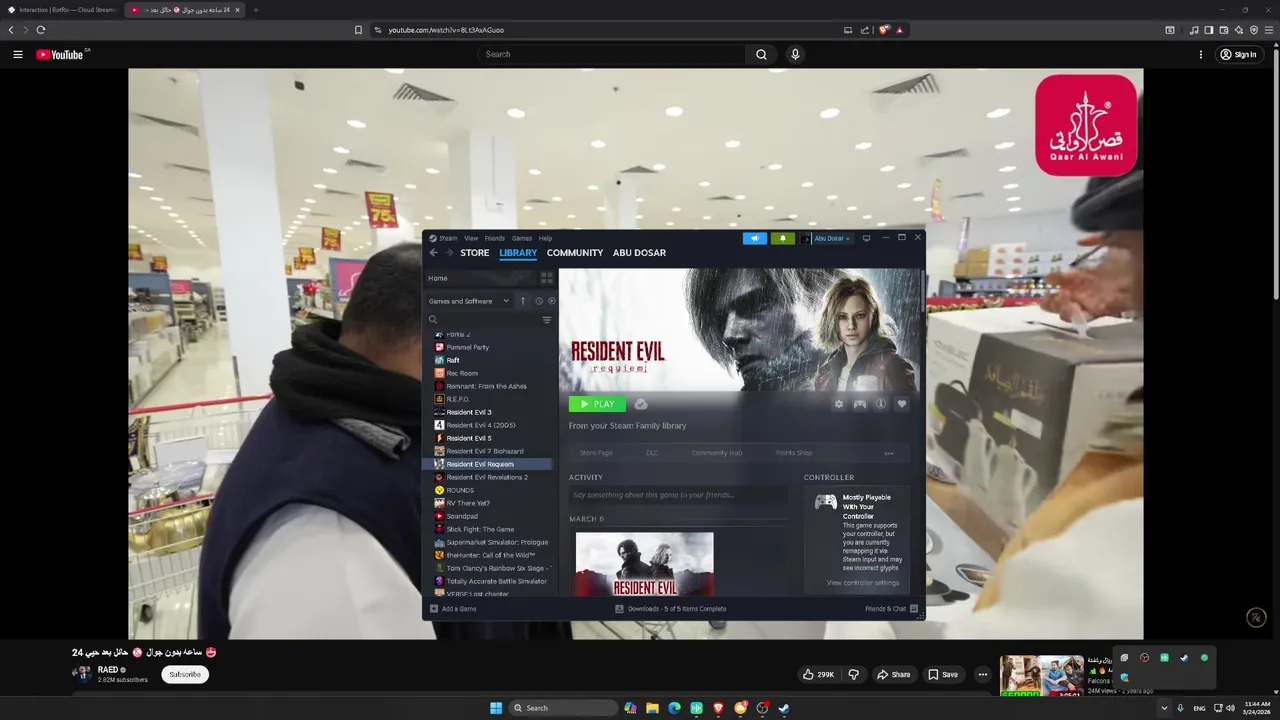Share the YouTube video

click(894, 674)
